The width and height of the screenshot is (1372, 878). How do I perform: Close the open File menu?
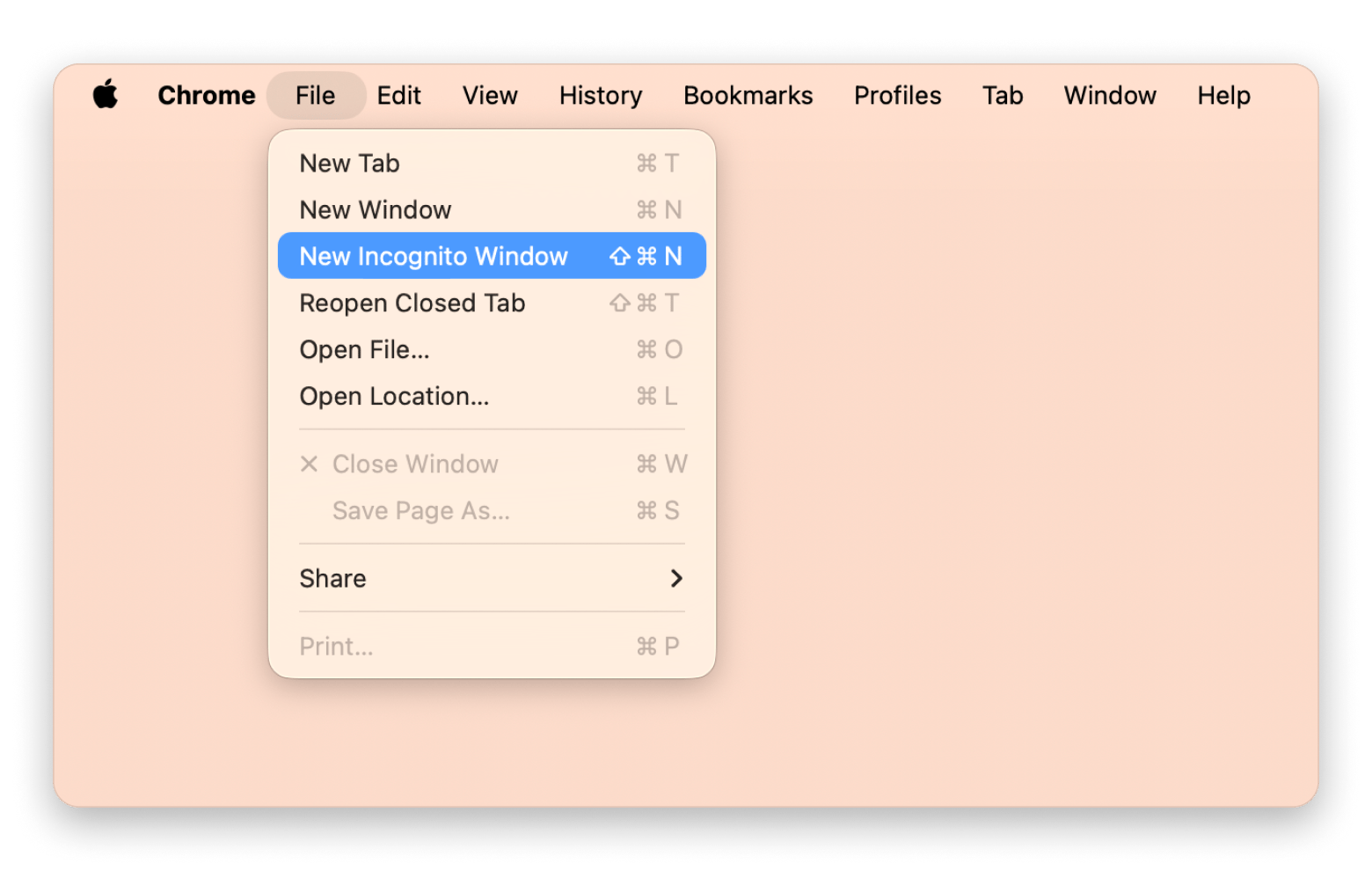pyautogui.click(x=316, y=95)
